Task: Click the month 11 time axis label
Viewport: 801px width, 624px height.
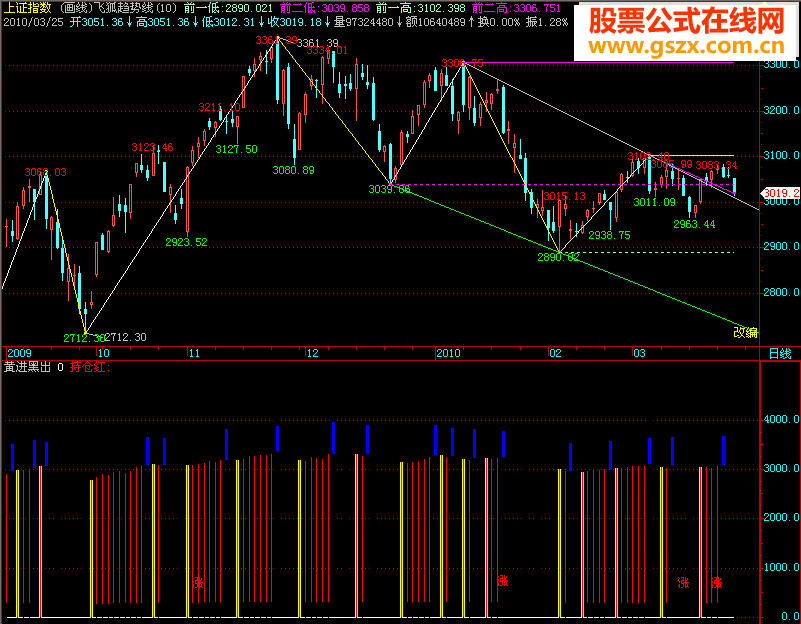Action: [x=194, y=353]
